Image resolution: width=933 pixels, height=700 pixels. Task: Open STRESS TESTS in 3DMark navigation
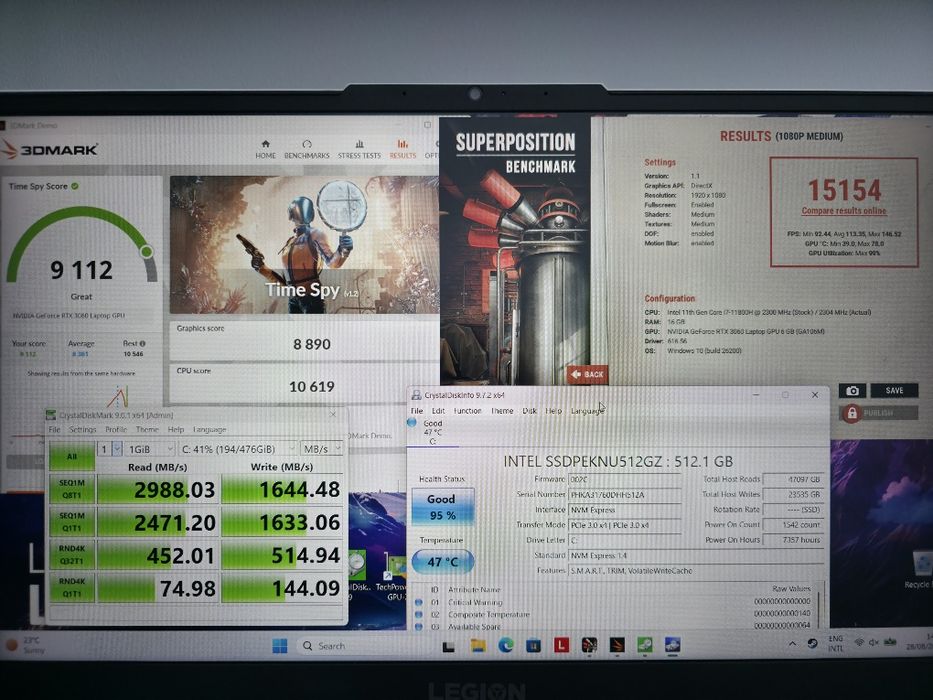coord(359,149)
